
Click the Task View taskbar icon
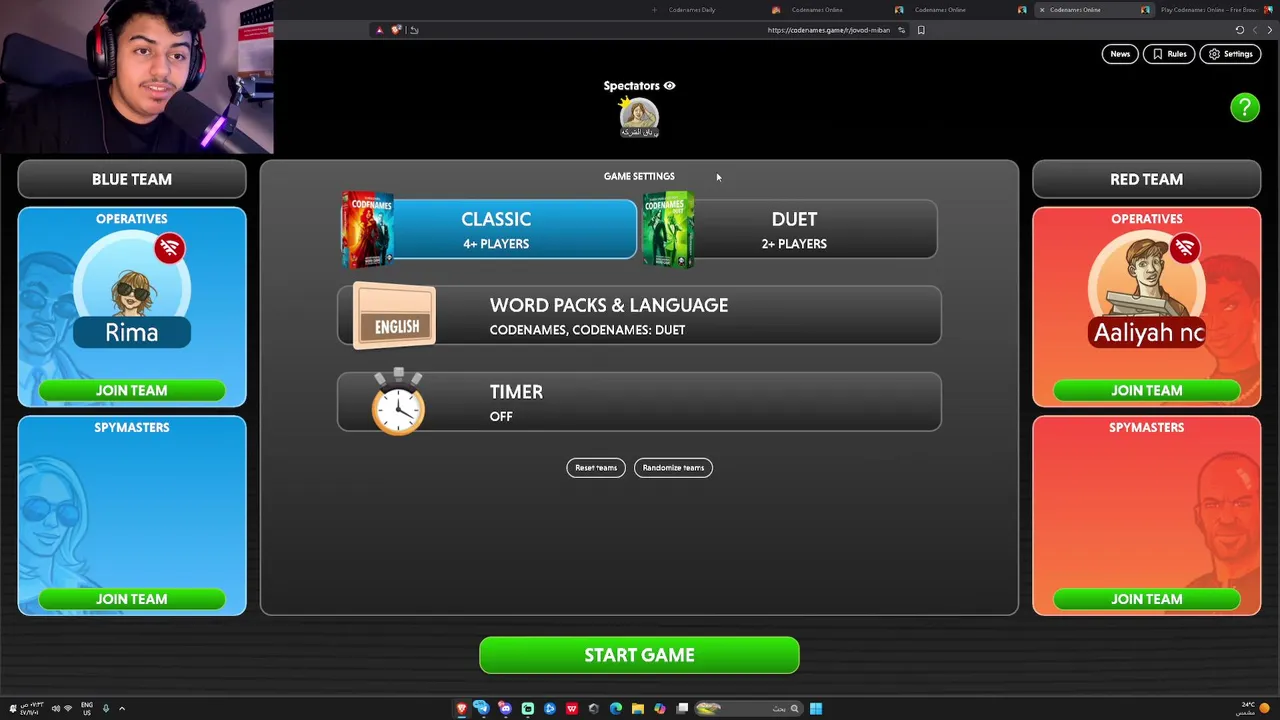(x=682, y=708)
